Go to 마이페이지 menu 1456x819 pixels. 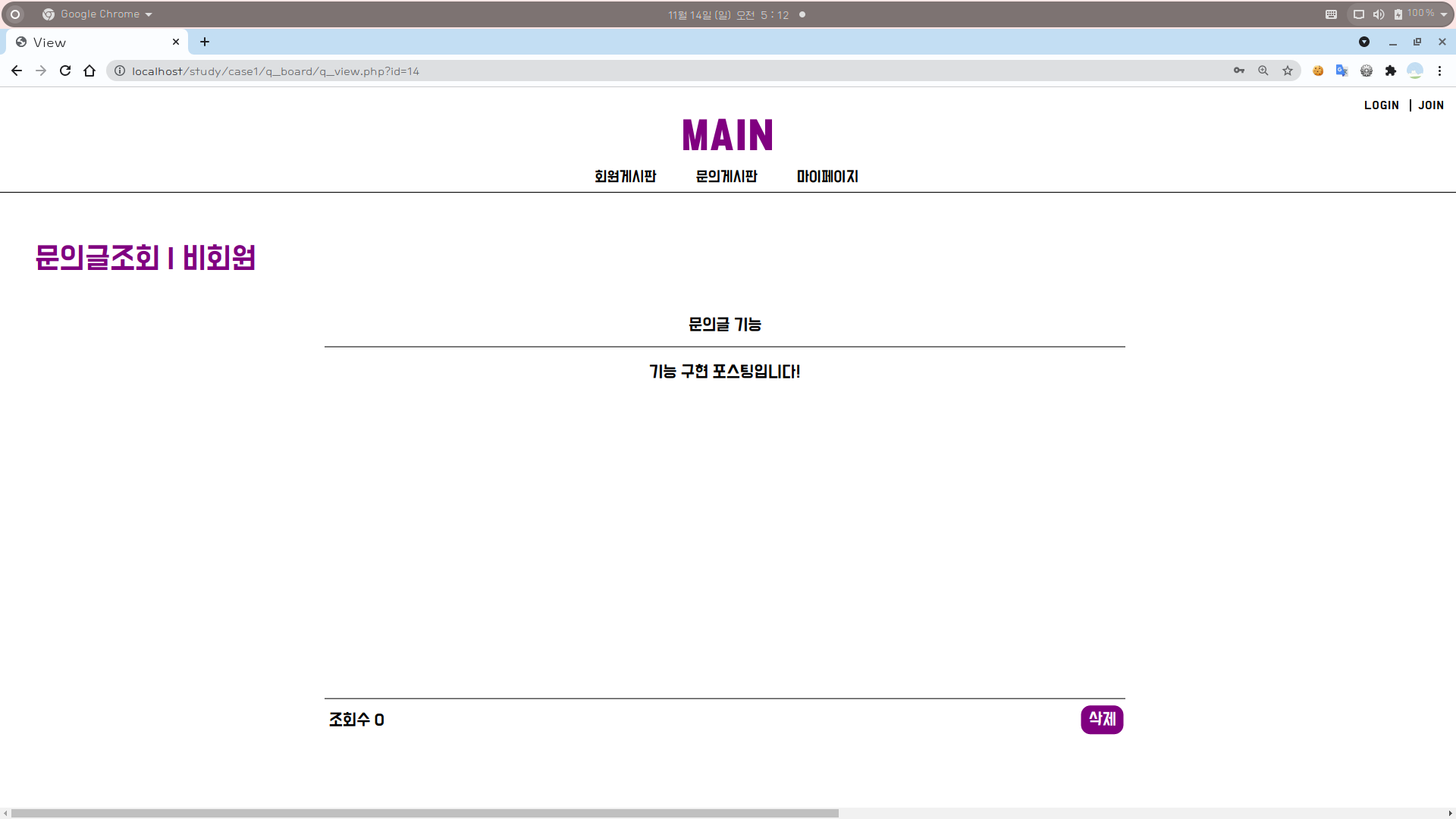(x=827, y=177)
